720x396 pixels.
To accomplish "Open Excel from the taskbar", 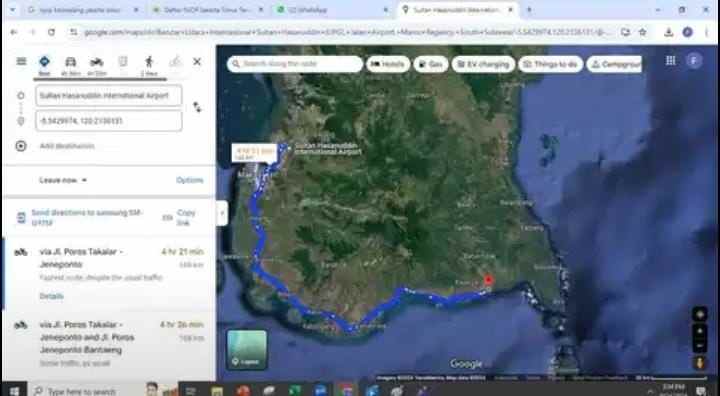I will pos(295,390).
